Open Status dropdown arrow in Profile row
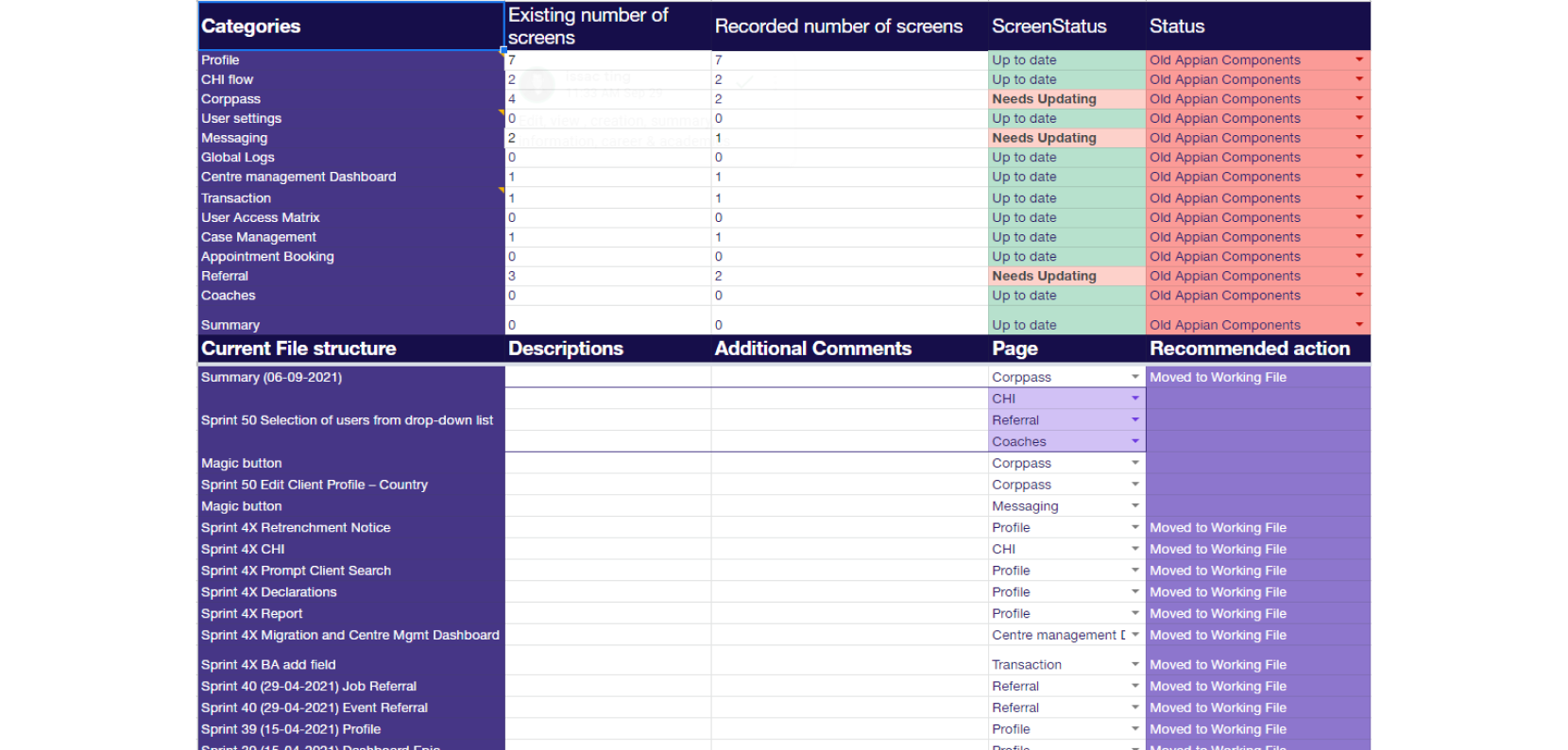The height and width of the screenshot is (750, 1568). 1359,60
